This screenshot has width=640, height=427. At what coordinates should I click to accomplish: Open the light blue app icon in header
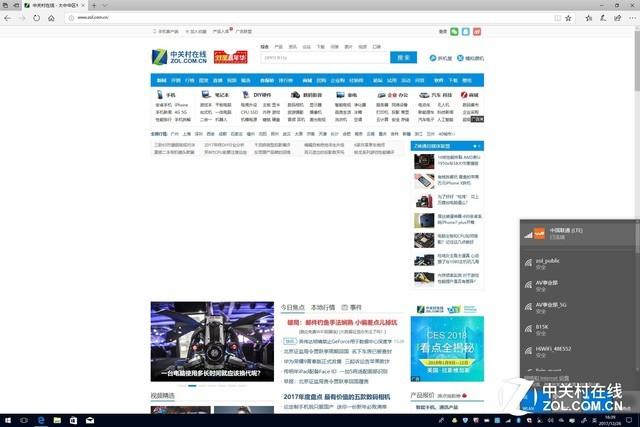[466, 31]
